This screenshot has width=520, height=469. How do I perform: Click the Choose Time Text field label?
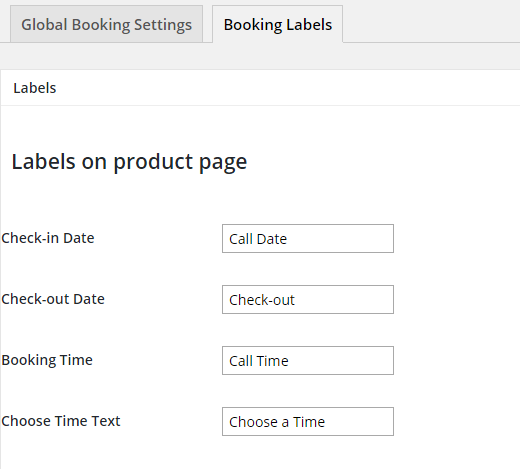pyautogui.click(x=60, y=421)
